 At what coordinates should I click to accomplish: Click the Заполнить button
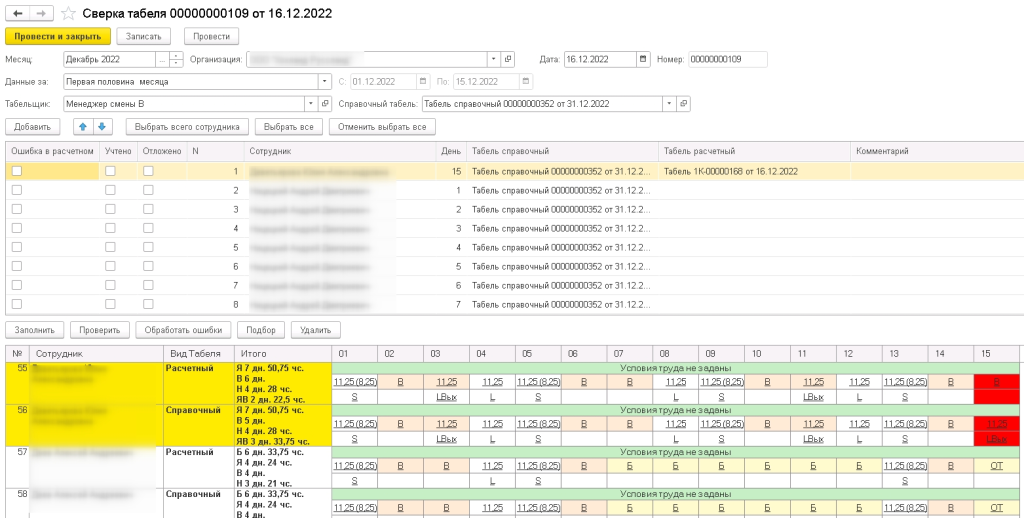click(35, 330)
